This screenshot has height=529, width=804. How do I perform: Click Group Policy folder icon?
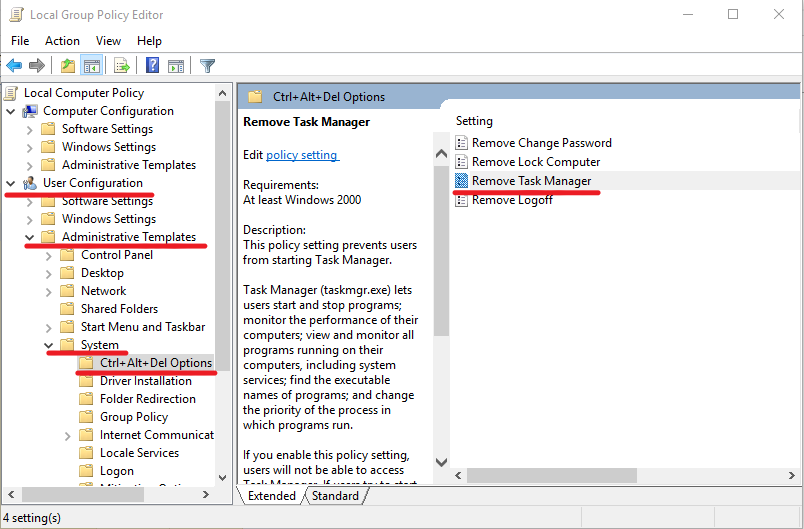(x=86, y=417)
